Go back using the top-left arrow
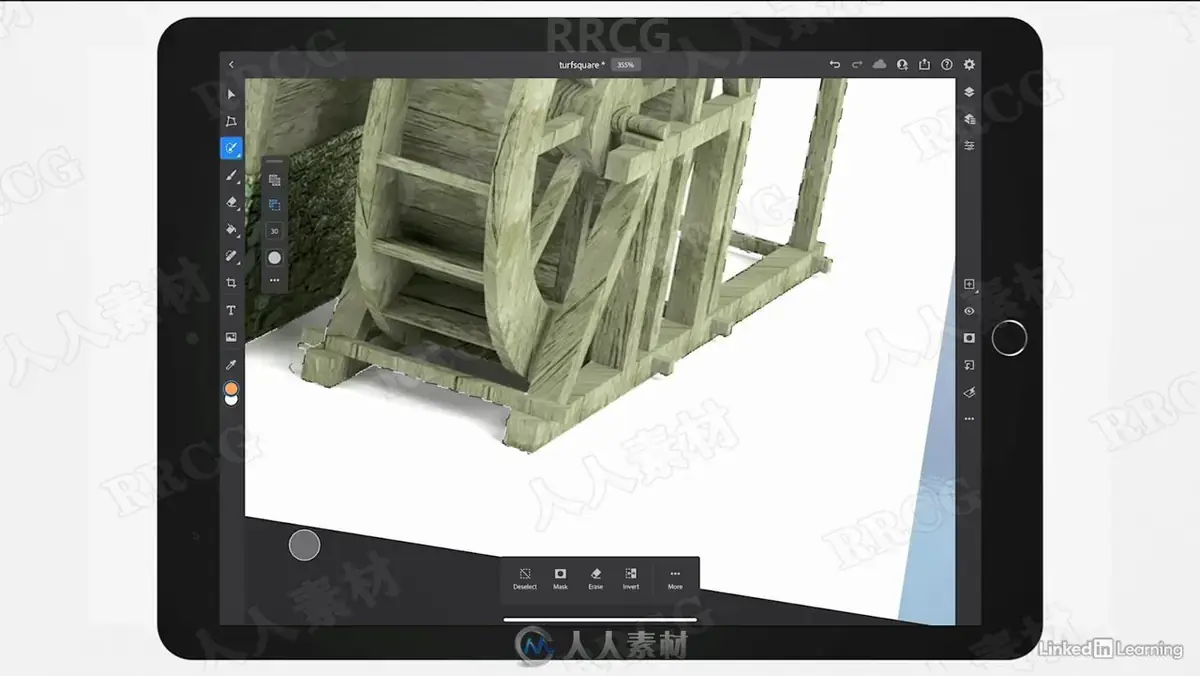 tap(231, 64)
